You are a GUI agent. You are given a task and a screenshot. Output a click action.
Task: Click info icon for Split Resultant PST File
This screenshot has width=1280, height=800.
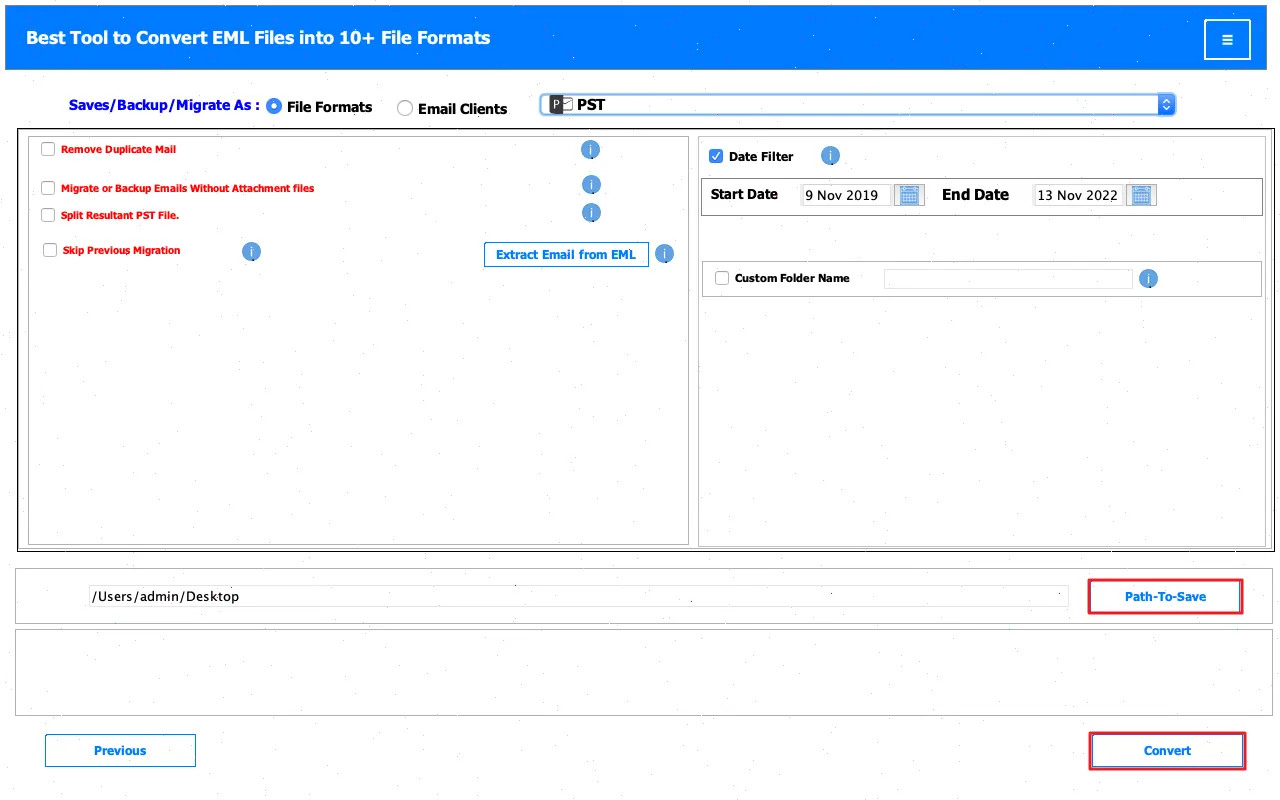click(x=591, y=213)
